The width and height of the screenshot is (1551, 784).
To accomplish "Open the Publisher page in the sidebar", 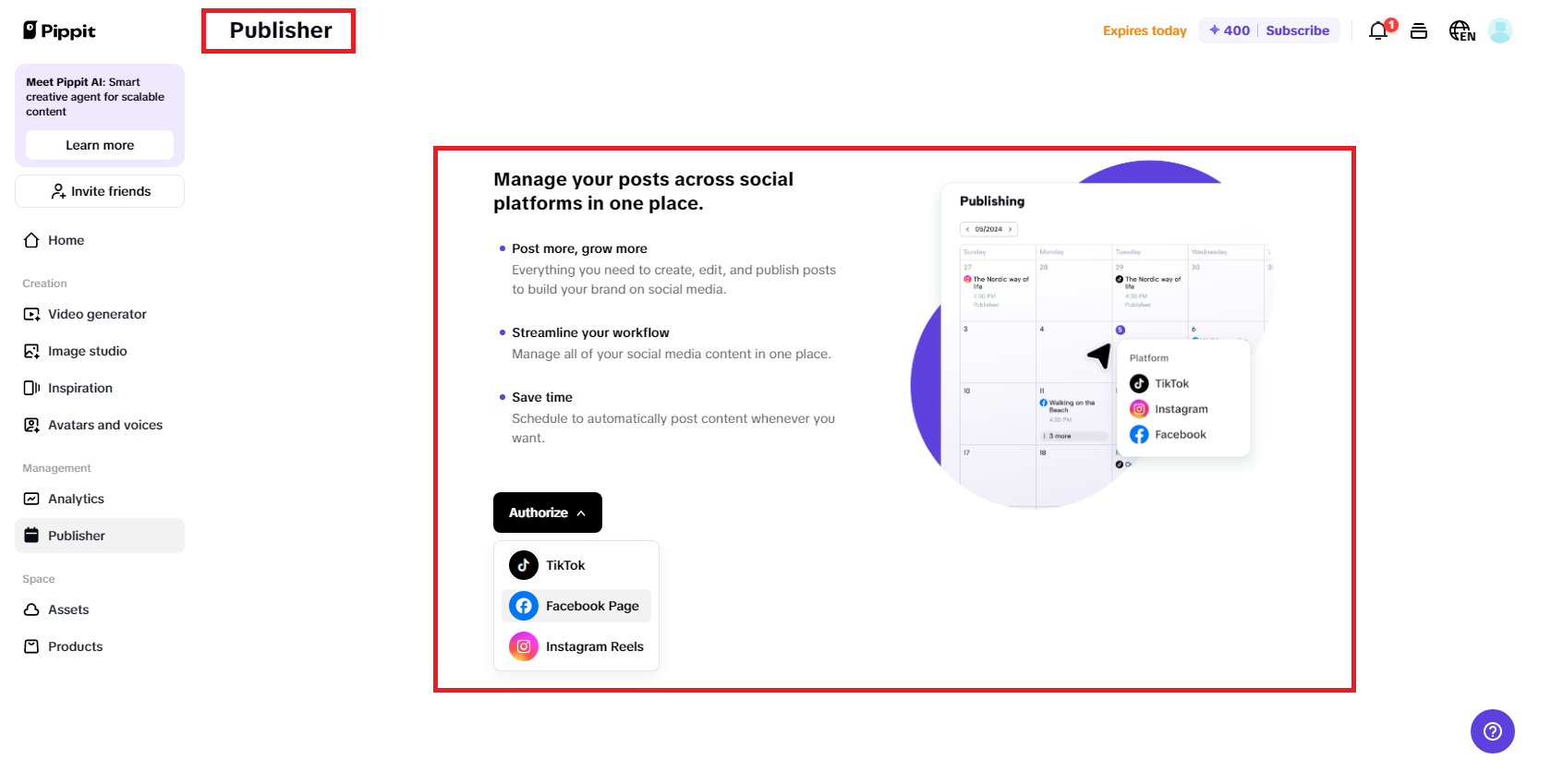I will 77,536.
